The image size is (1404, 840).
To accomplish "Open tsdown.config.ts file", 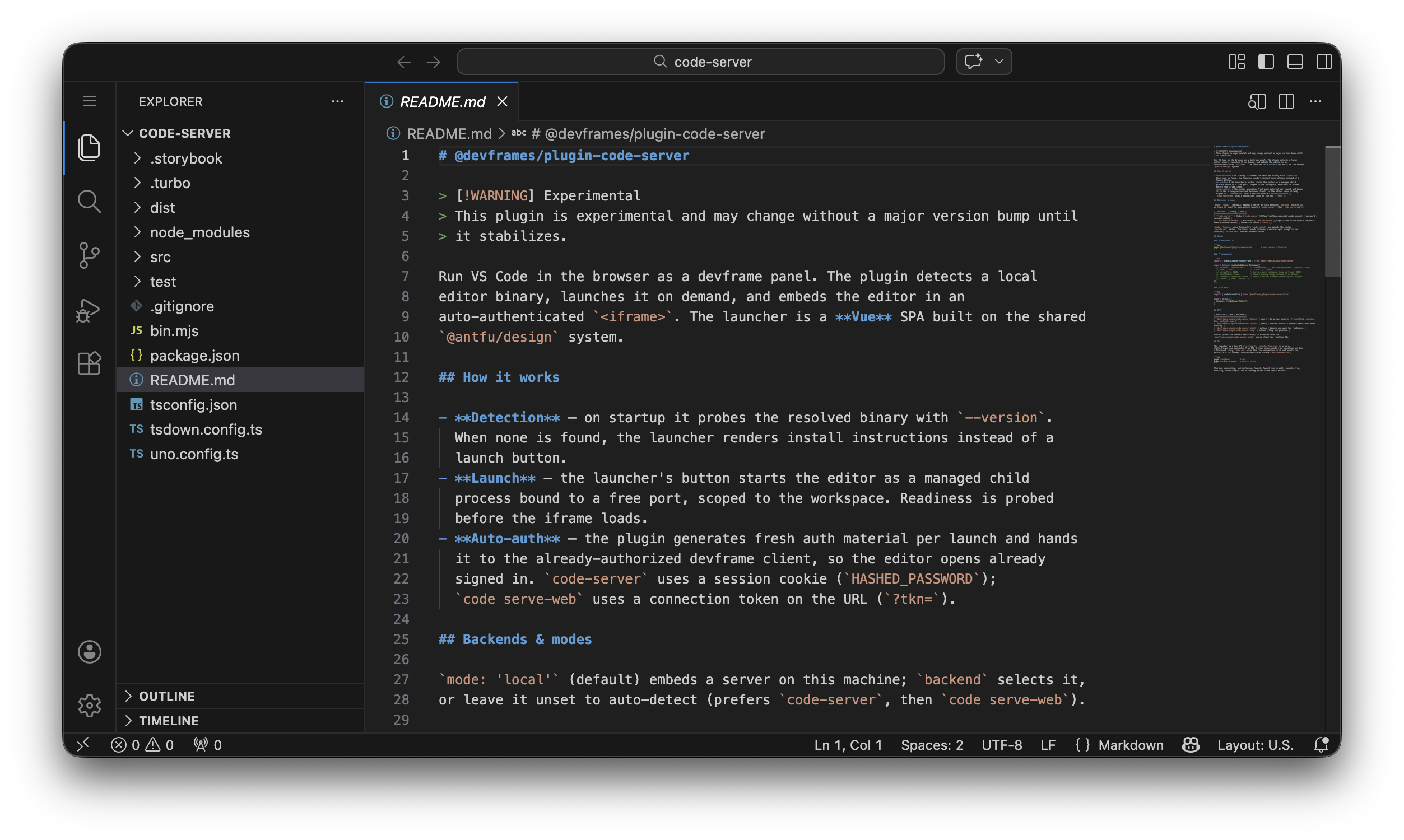I will [240, 429].
